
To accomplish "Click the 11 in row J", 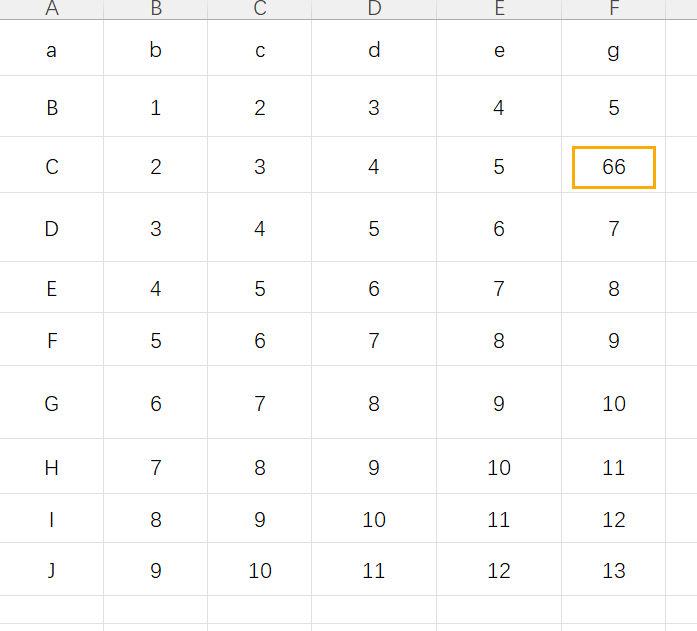I will (x=374, y=570).
